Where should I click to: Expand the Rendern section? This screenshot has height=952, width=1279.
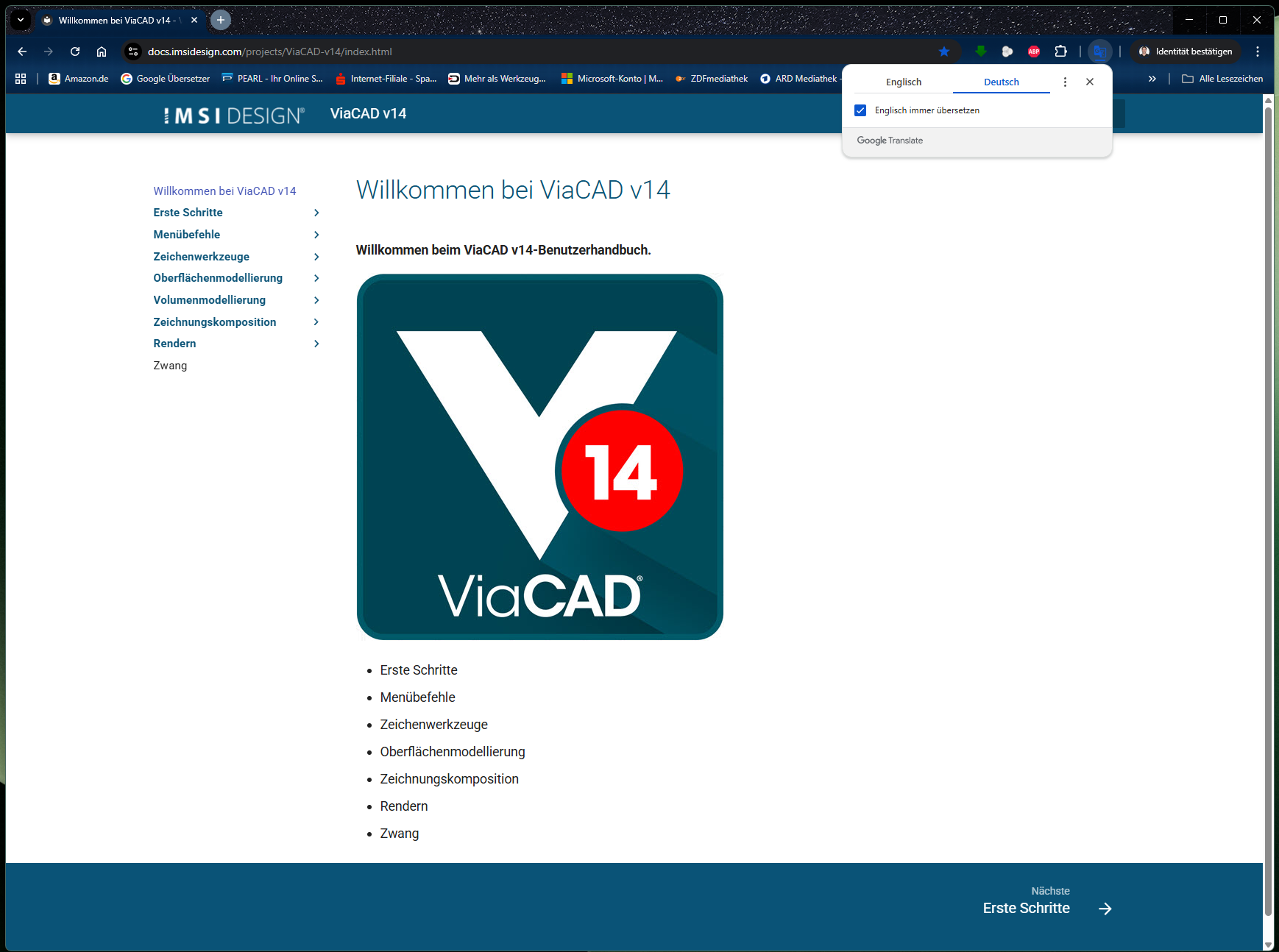(x=316, y=344)
